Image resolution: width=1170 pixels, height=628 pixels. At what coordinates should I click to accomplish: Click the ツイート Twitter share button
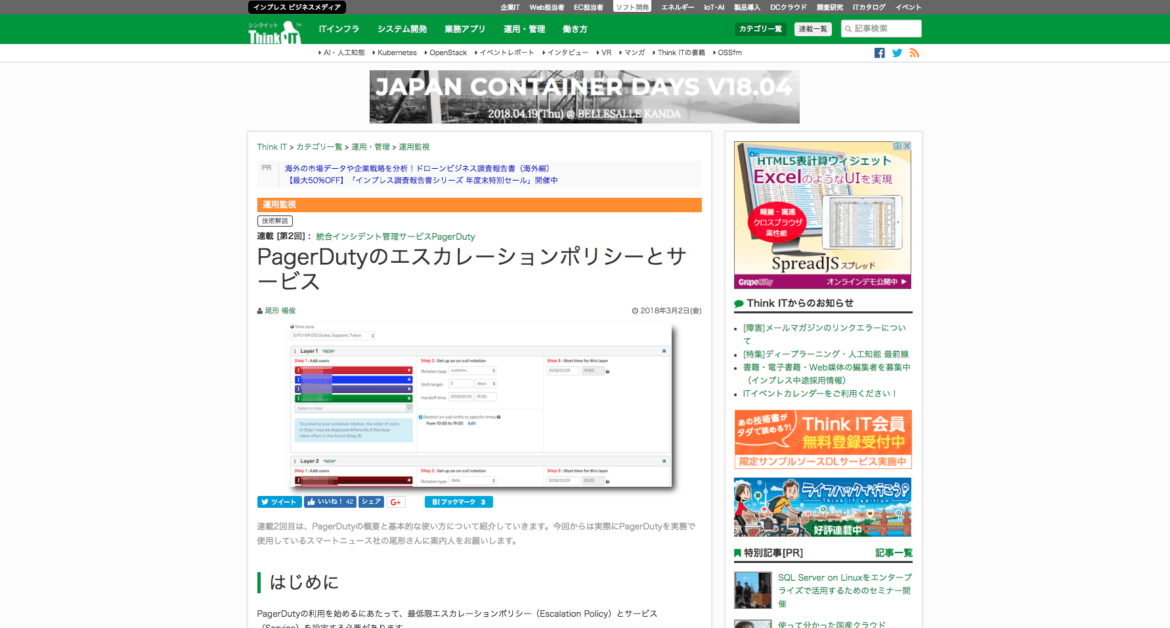[279, 502]
